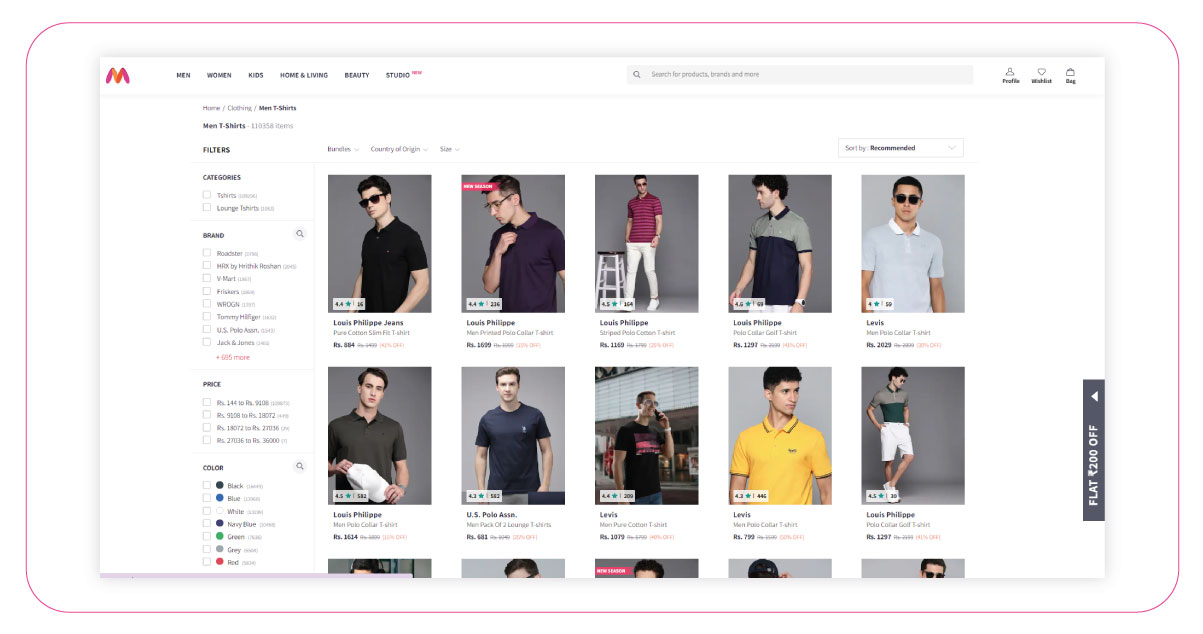Click the 'Rs. 2029' price text
Screen dimensions: 1203x634
879,345
